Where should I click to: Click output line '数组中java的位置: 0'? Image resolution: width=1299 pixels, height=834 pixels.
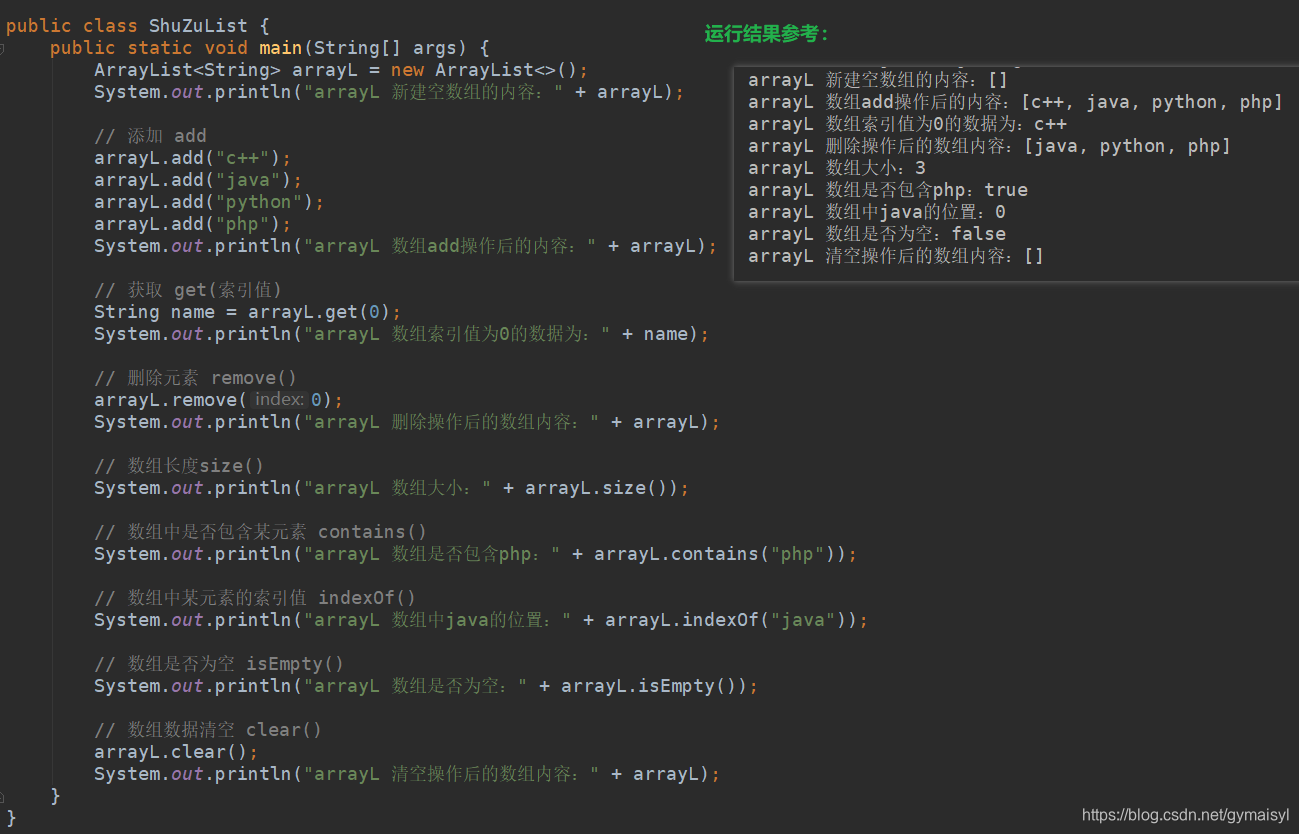click(877, 212)
